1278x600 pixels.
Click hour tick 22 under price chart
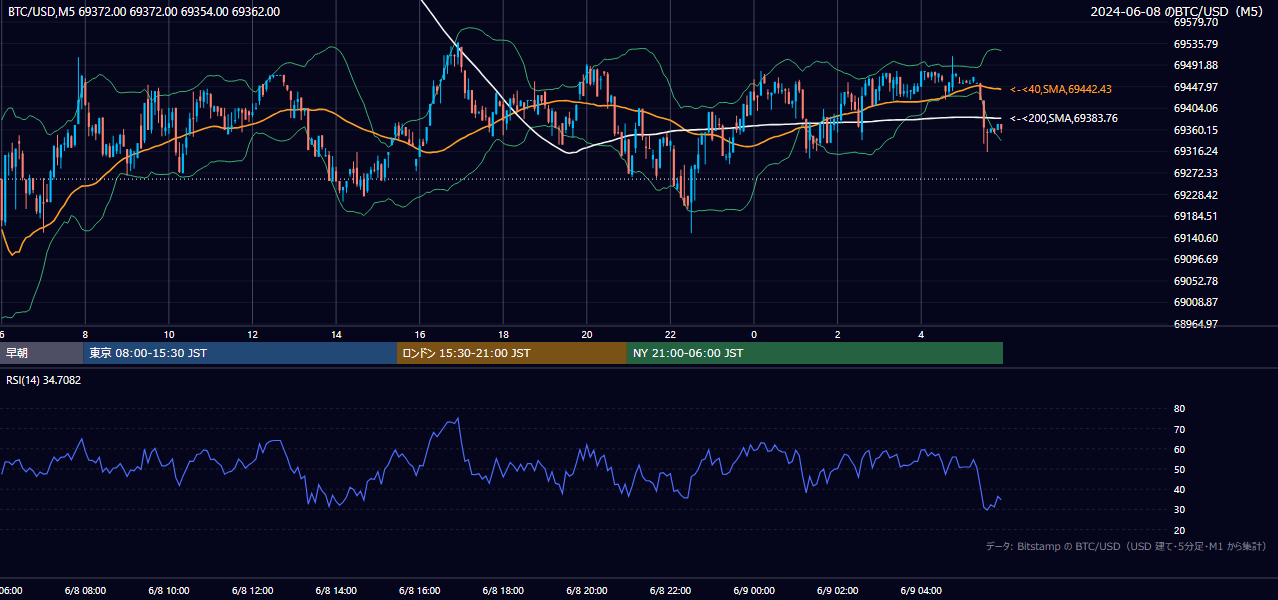pos(671,334)
